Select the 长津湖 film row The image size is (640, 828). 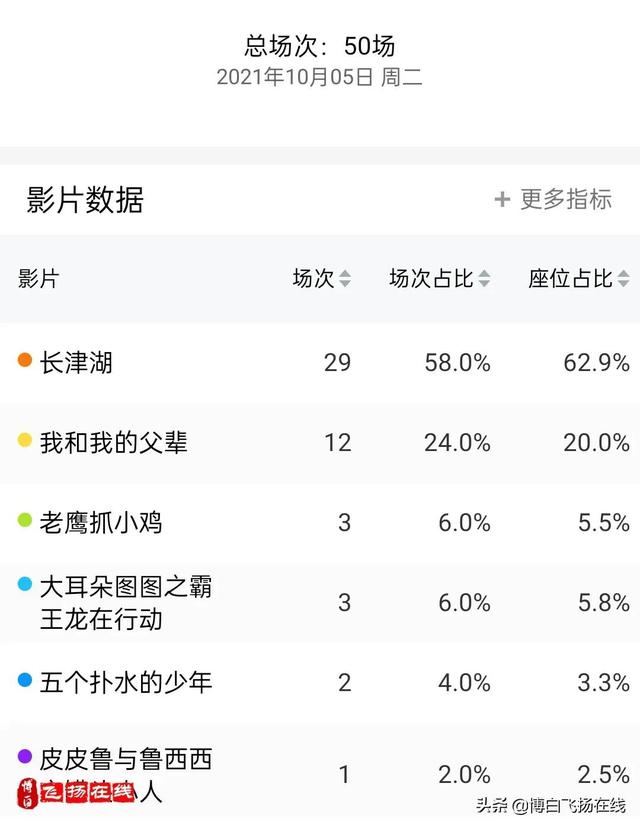(x=320, y=363)
